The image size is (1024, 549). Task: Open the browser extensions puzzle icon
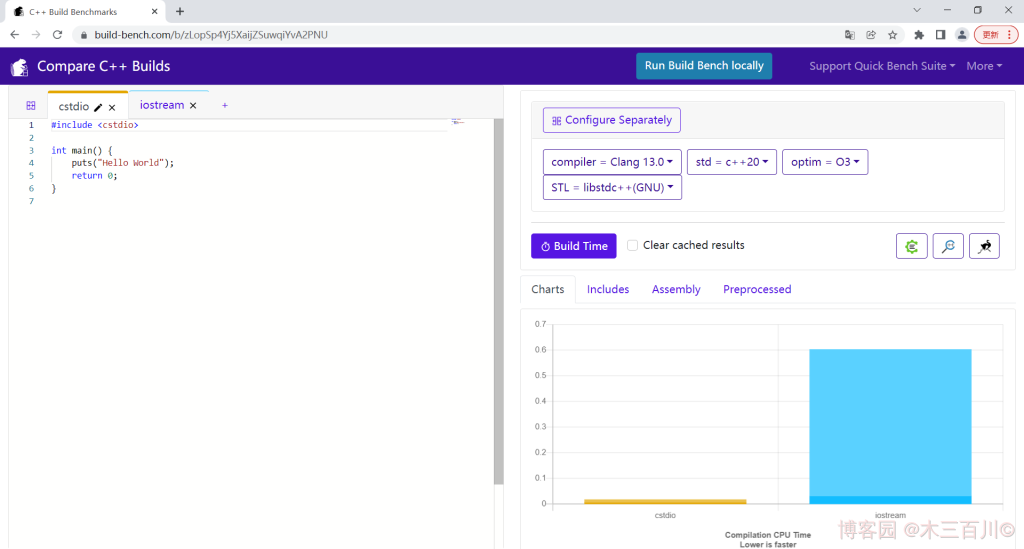919,34
